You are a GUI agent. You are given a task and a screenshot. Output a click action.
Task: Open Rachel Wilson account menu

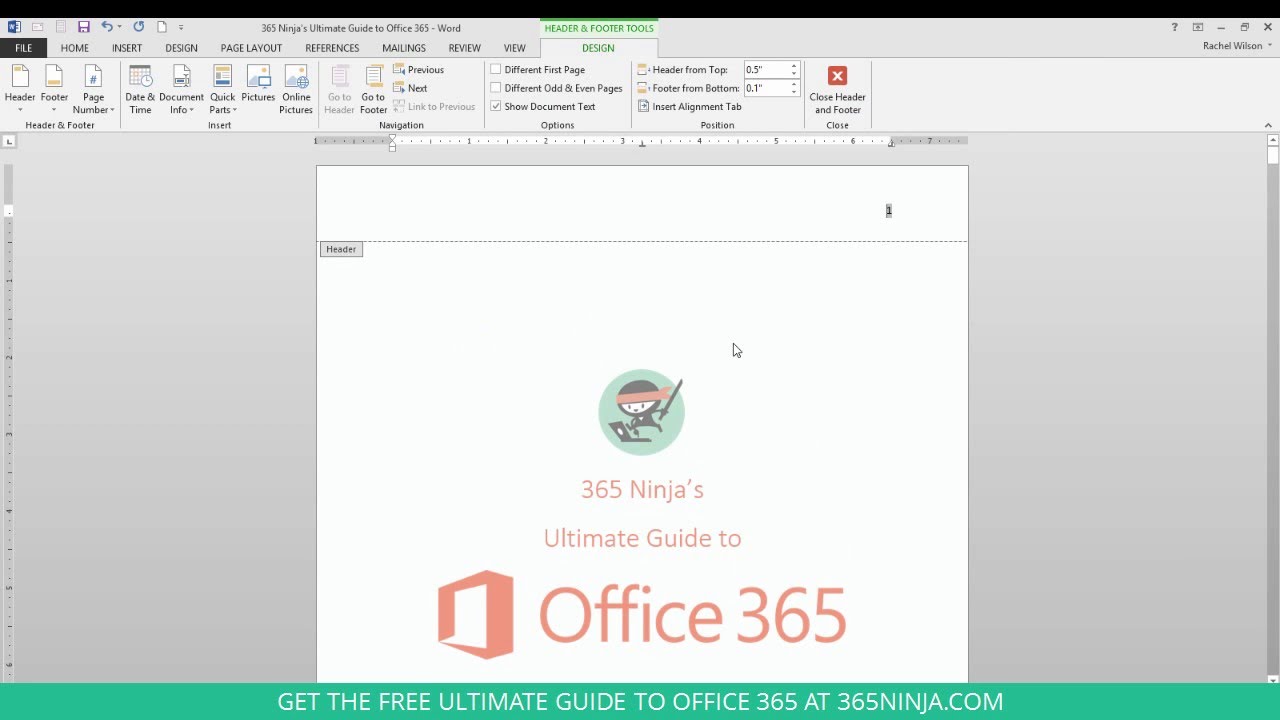point(1238,46)
